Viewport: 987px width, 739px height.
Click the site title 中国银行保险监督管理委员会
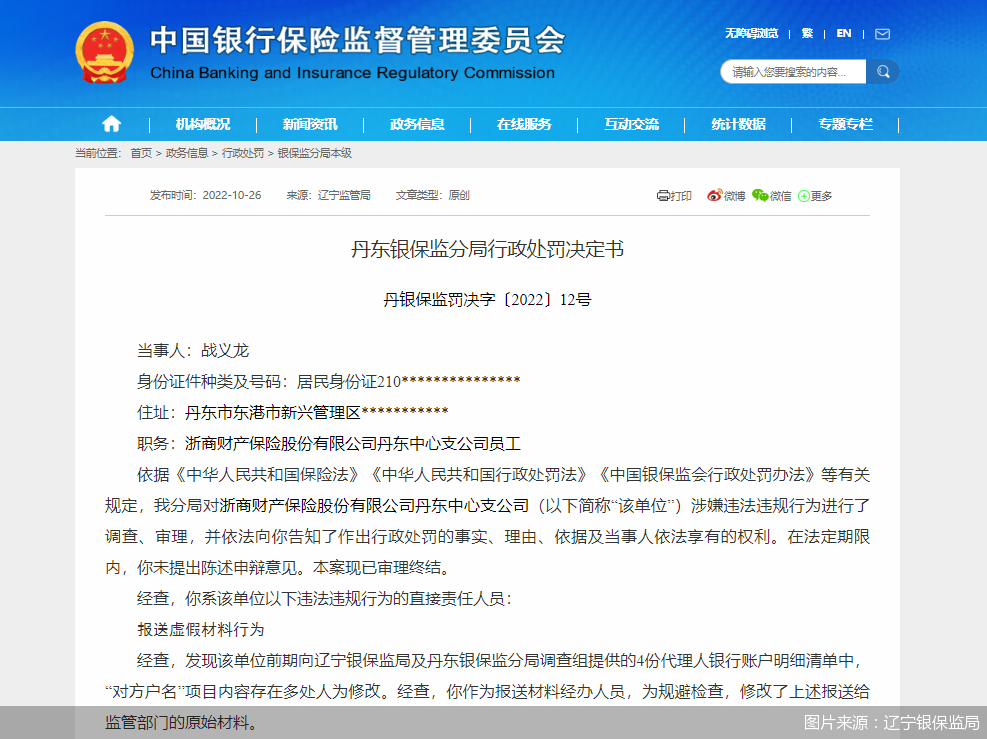[358, 40]
